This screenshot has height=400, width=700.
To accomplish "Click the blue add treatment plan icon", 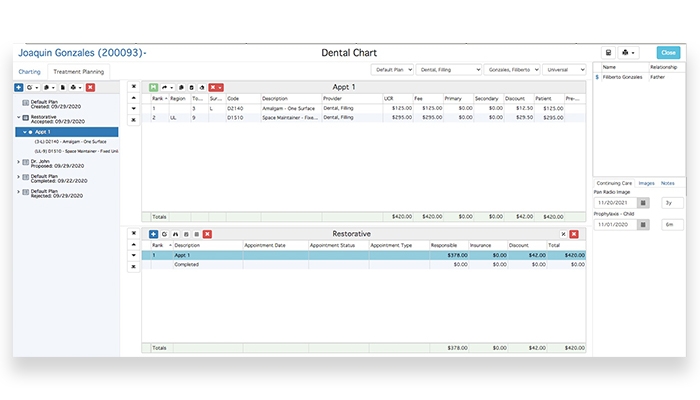I will pyautogui.click(x=19, y=87).
